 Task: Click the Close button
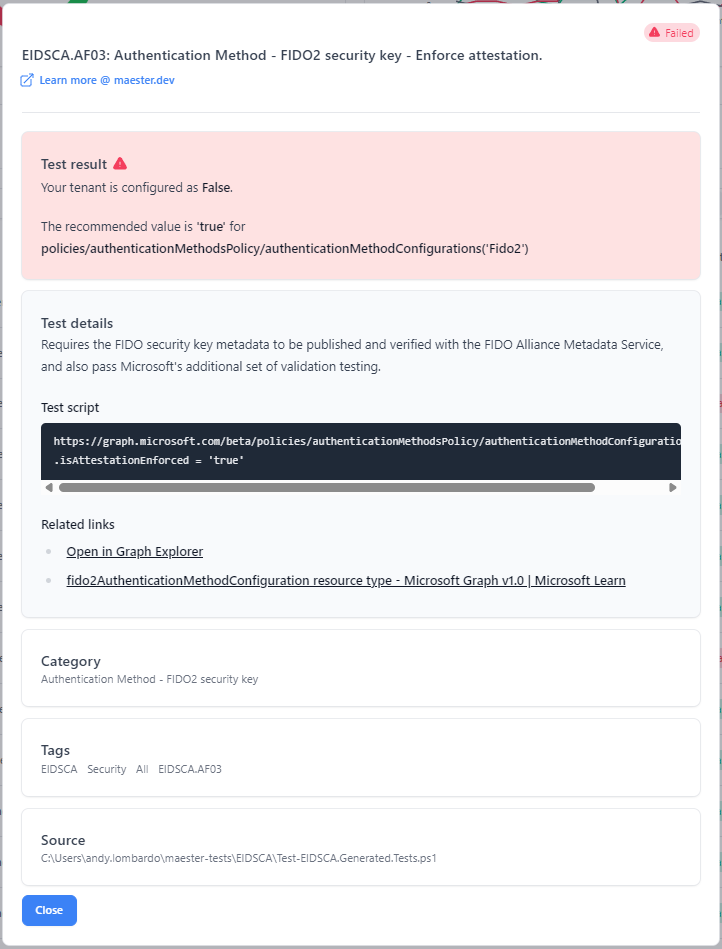point(49,910)
